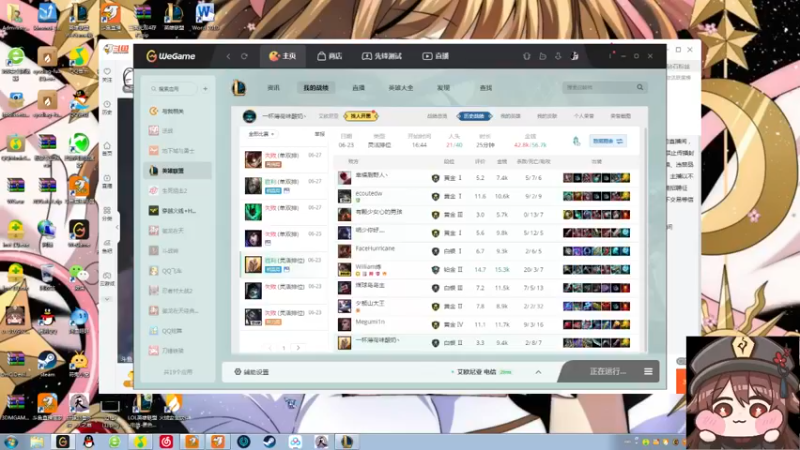Image resolution: width=800 pixels, height=450 pixels.
Task: Open the first 06-27 defeat match entry
Action: 284,159
